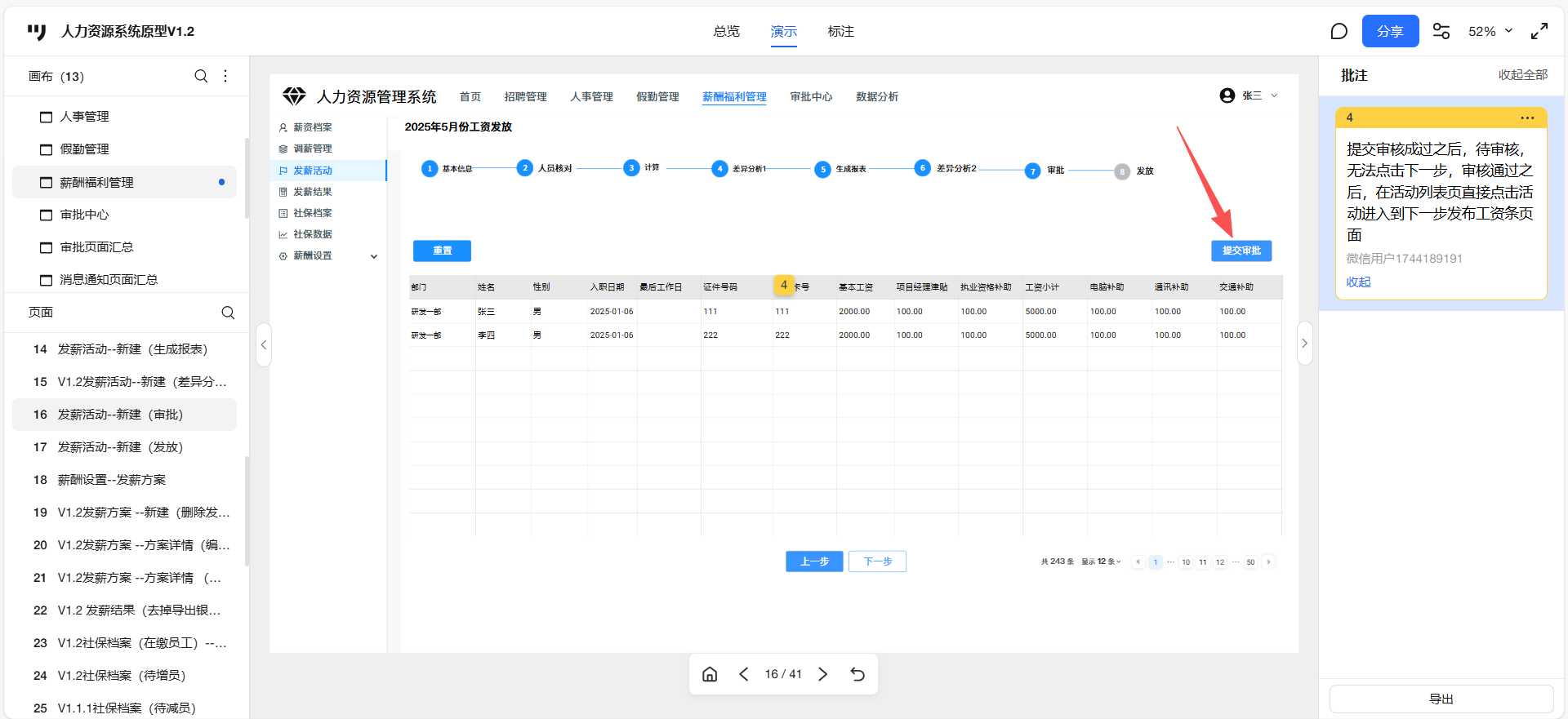Open the comments speech bubble icon
Viewport: 1568px width, 719px height.
1339,31
